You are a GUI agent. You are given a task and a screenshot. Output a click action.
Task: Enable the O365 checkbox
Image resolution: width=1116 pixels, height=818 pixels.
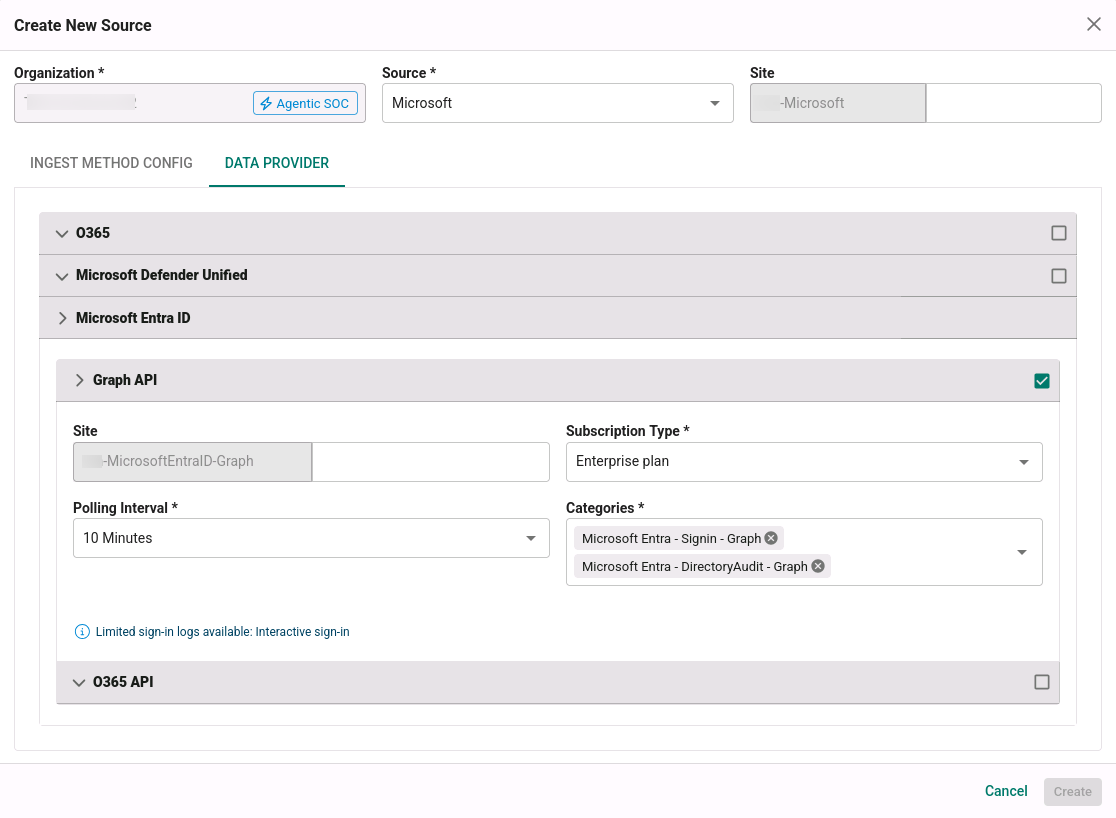[x=1058, y=234]
